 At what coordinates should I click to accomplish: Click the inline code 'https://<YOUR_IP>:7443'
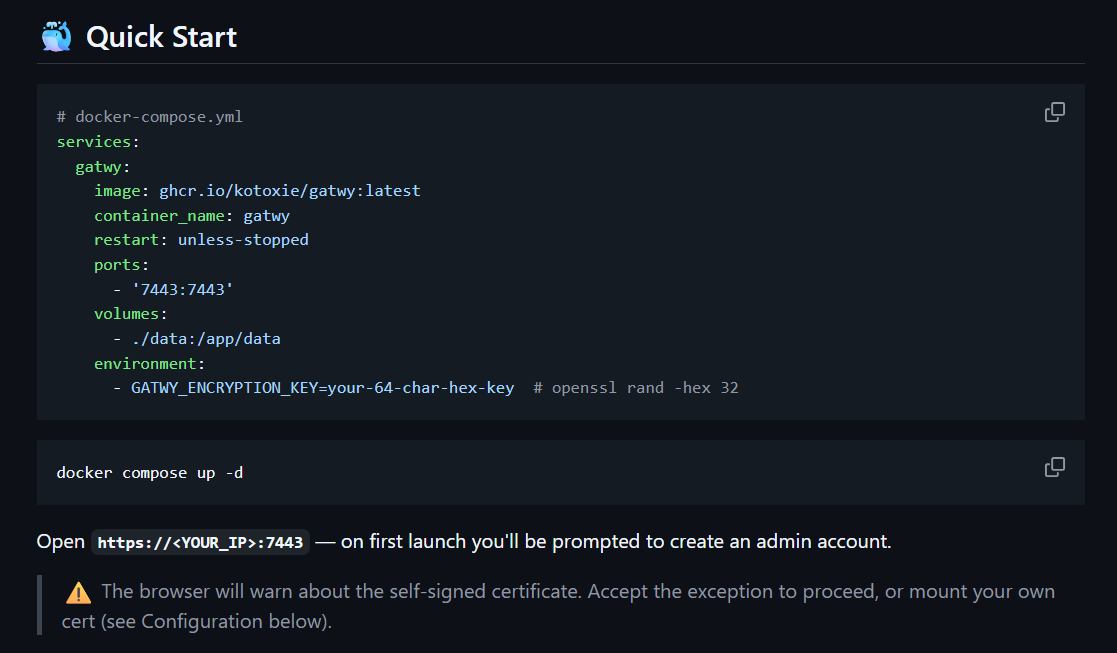[200, 541]
